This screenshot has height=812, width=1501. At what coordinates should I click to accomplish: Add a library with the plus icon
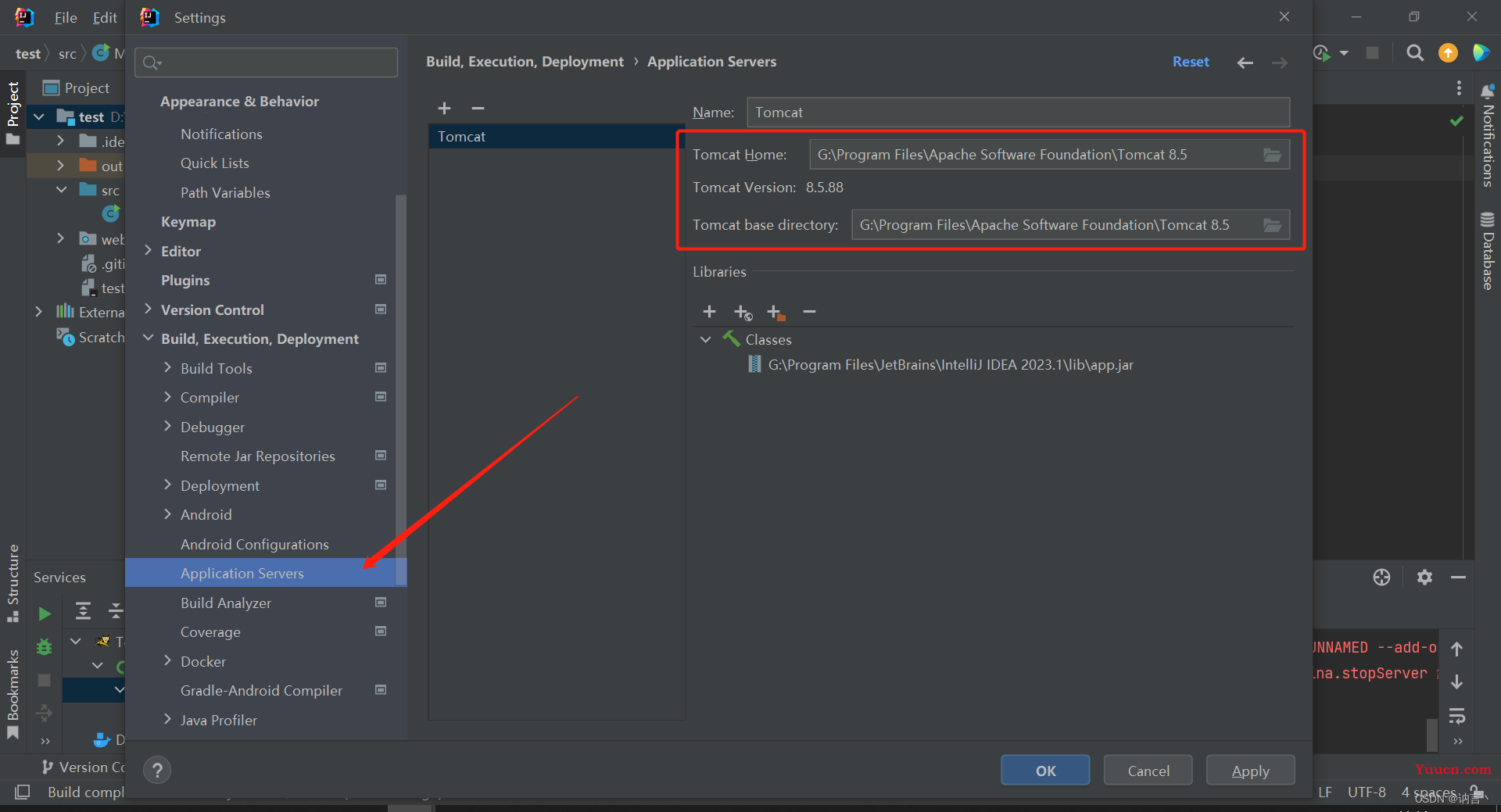coord(709,312)
